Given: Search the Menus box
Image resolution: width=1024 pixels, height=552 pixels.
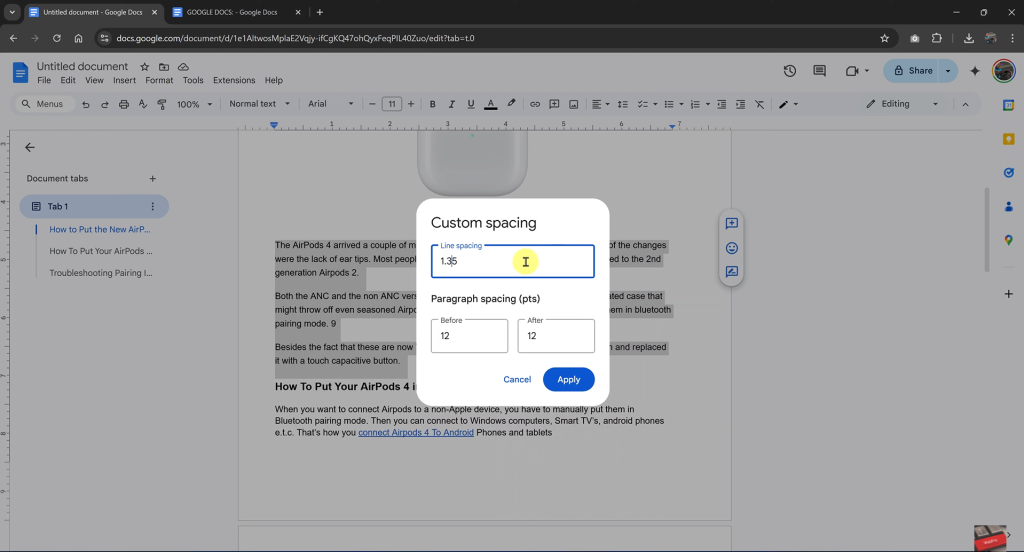Looking at the screenshot, I should (43, 104).
